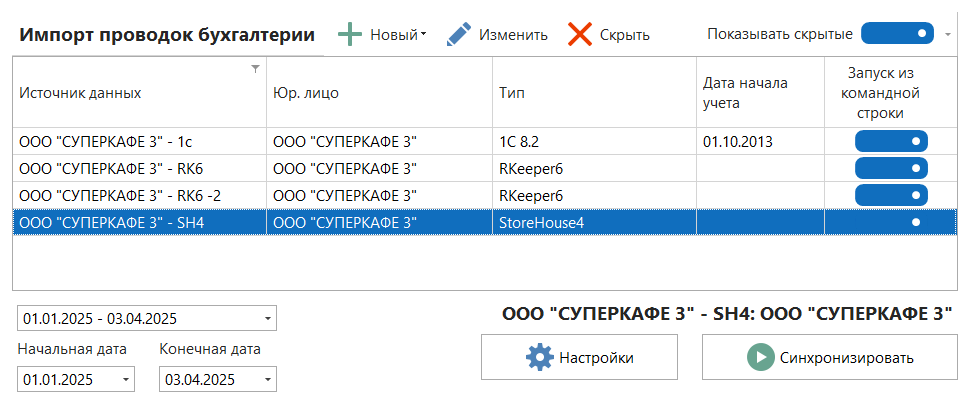This screenshot has width=971, height=410.
Task: Click the red X Hide icon
Action: (x=580, y=35)
